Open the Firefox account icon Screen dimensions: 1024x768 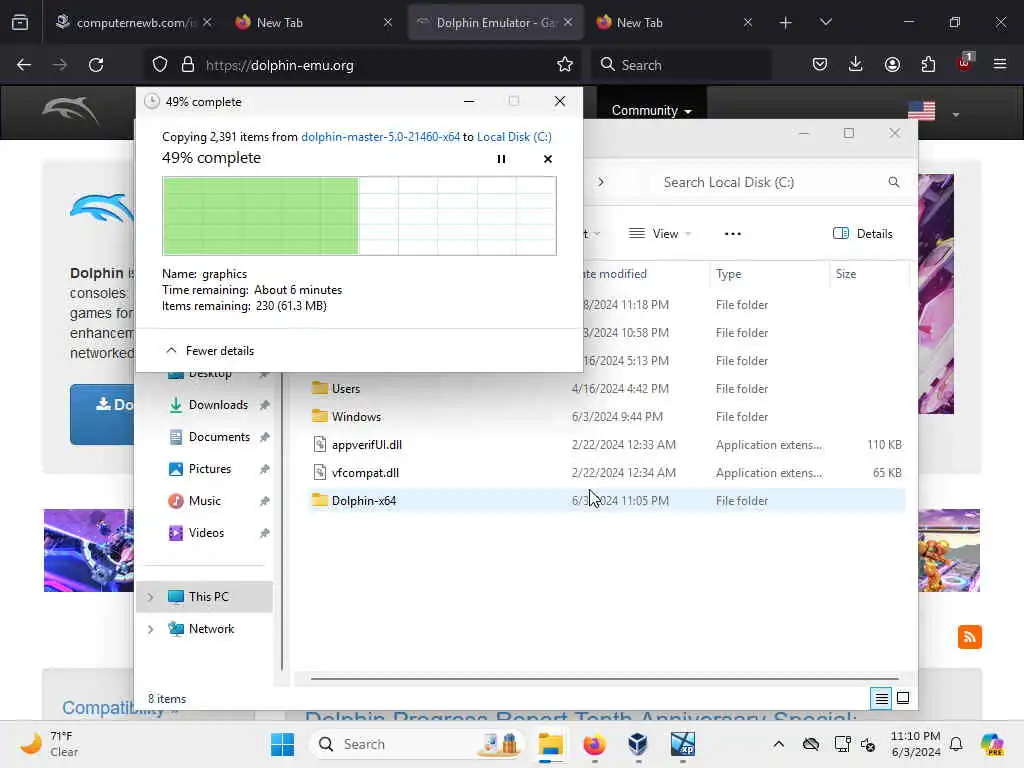pyautogui.click(x=892, y=65)
